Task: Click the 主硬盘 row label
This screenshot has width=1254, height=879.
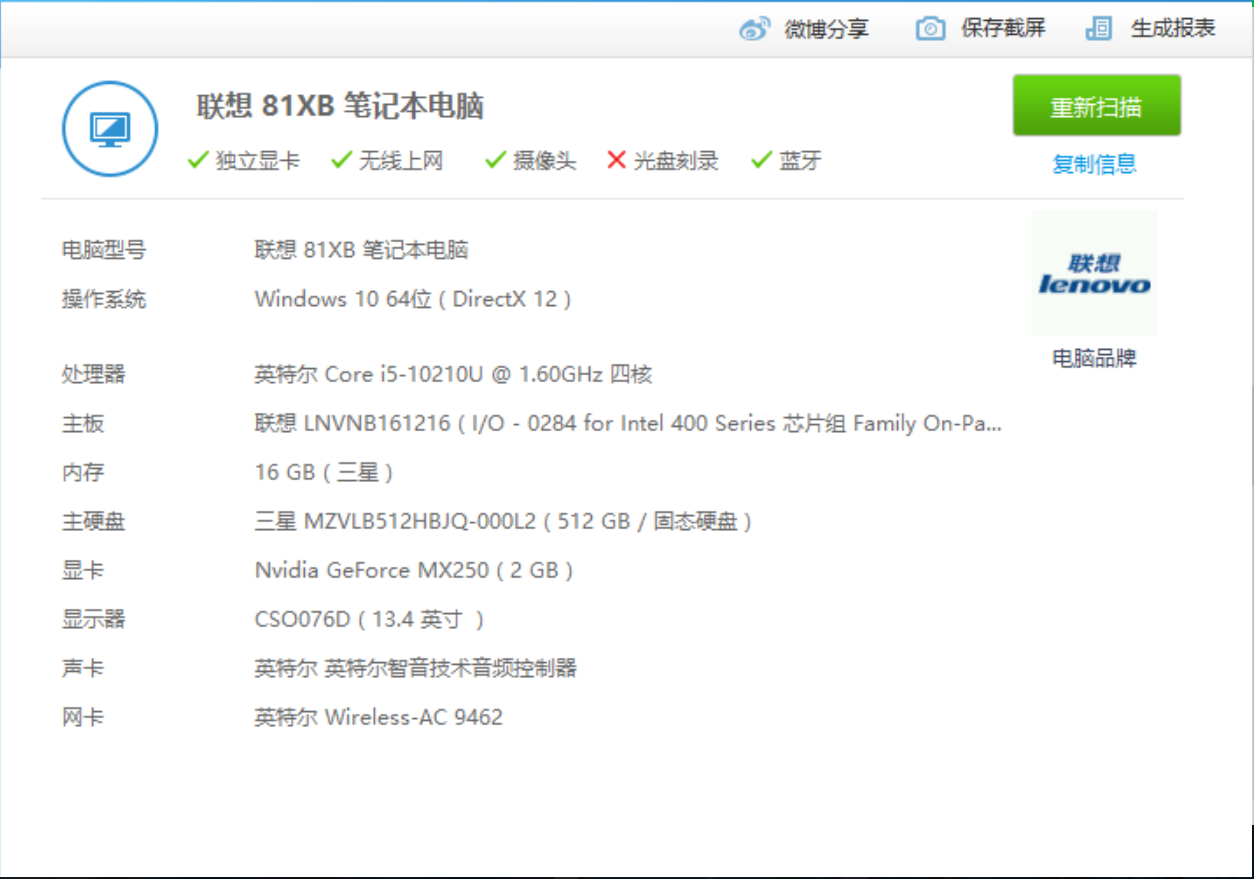Action: (x=93, y=521)
